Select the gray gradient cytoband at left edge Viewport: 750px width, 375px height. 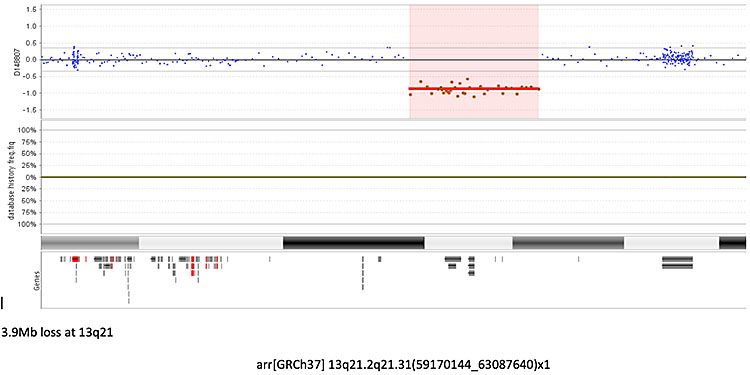[90, 243]
